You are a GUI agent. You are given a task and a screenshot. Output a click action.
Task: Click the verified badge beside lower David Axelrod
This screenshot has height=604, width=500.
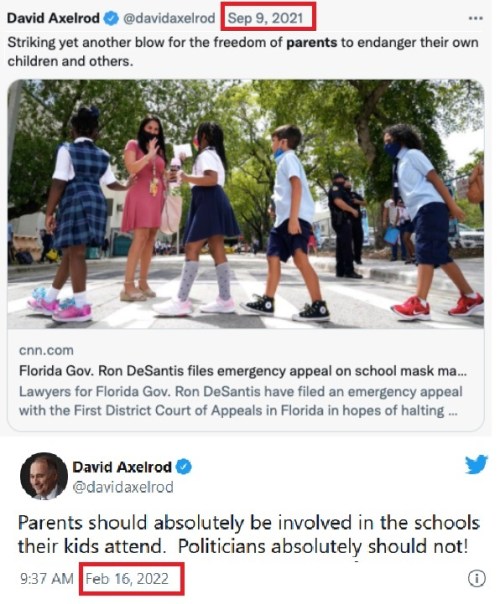tap(184, 467)
